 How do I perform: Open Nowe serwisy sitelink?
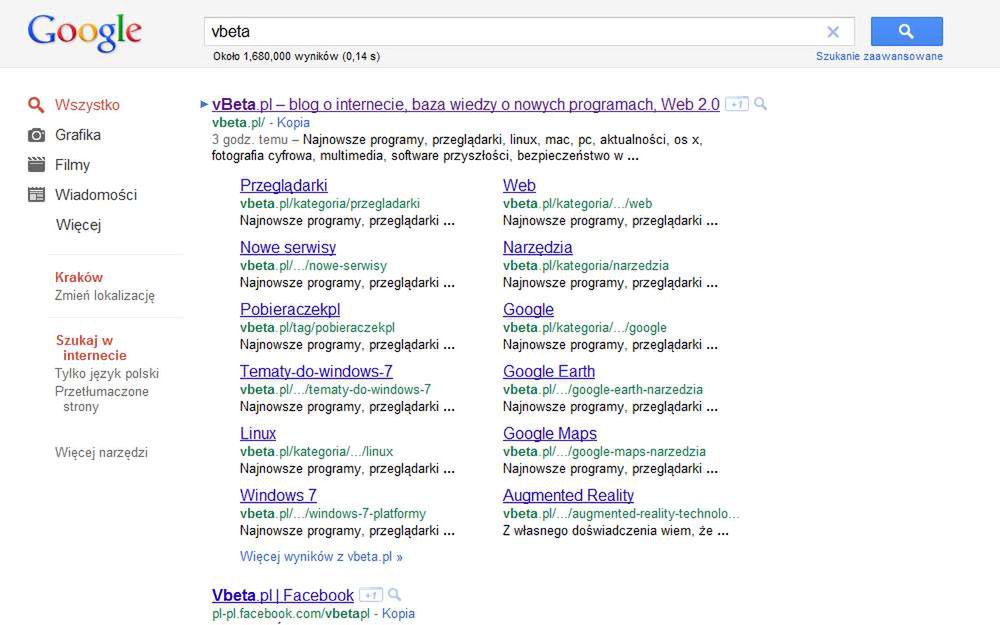pos(288,247)
